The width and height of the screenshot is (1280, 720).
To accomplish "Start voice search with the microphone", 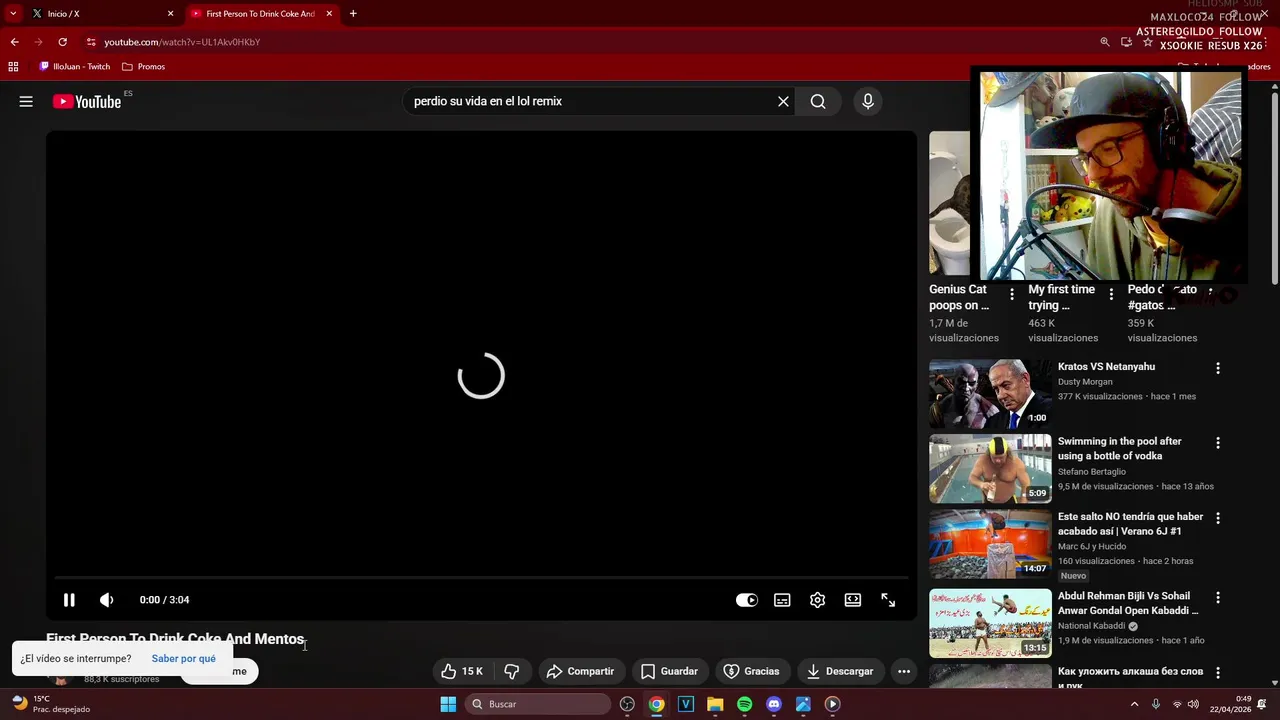I will [x=868, y=101].
